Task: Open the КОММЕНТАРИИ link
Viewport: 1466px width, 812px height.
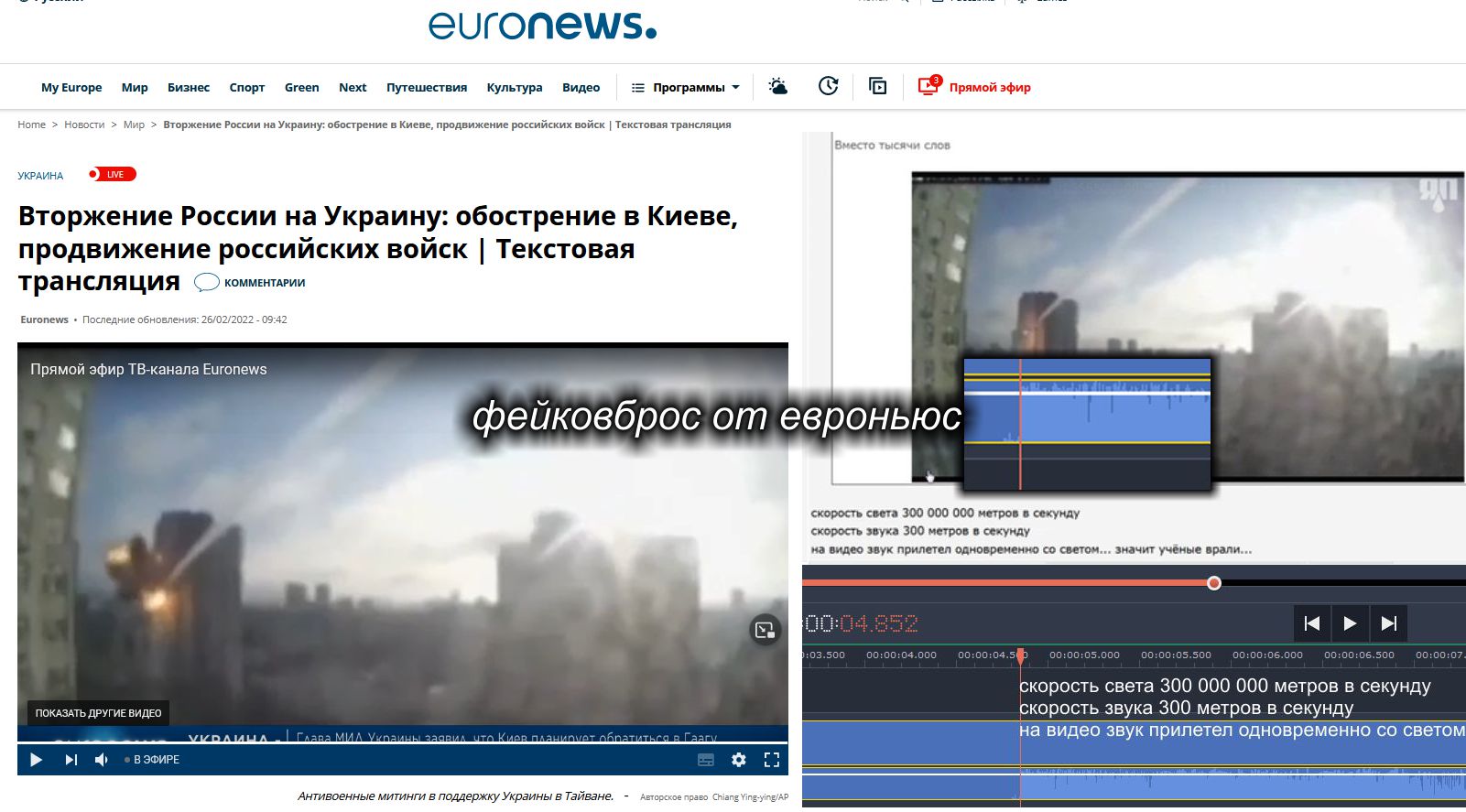Action: [x=265, y=283]
